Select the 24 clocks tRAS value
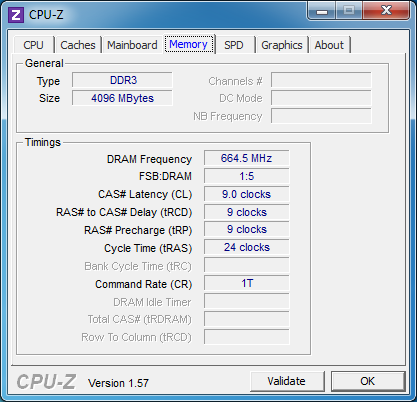This screenshot has height=402, width=417. (x=247, y=248)
